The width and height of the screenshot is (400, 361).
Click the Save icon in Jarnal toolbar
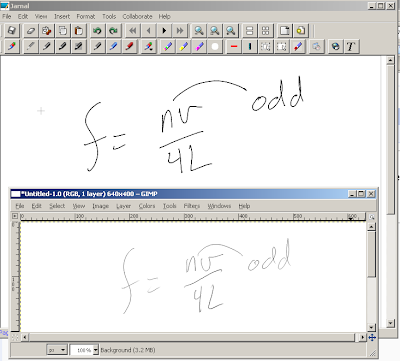click(12, 31)
